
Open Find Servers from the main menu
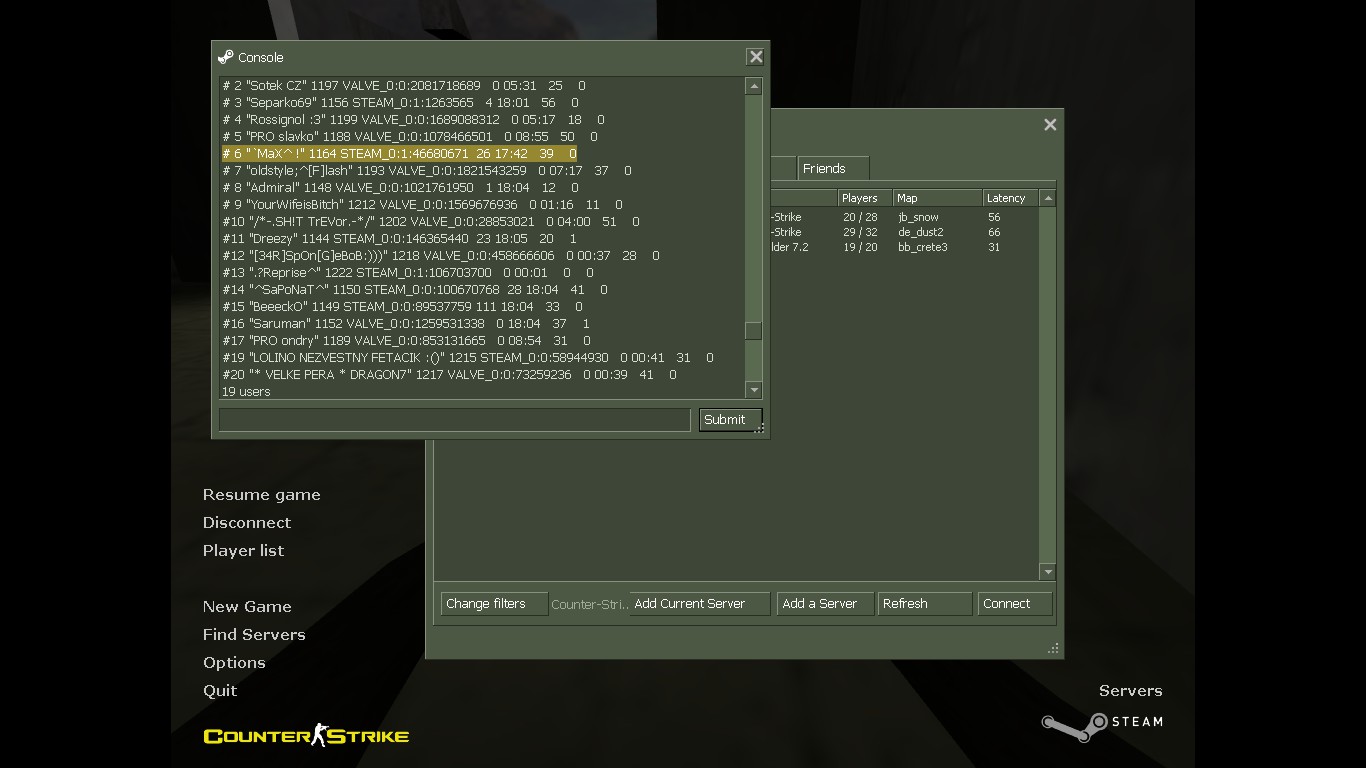click(254, 635)
